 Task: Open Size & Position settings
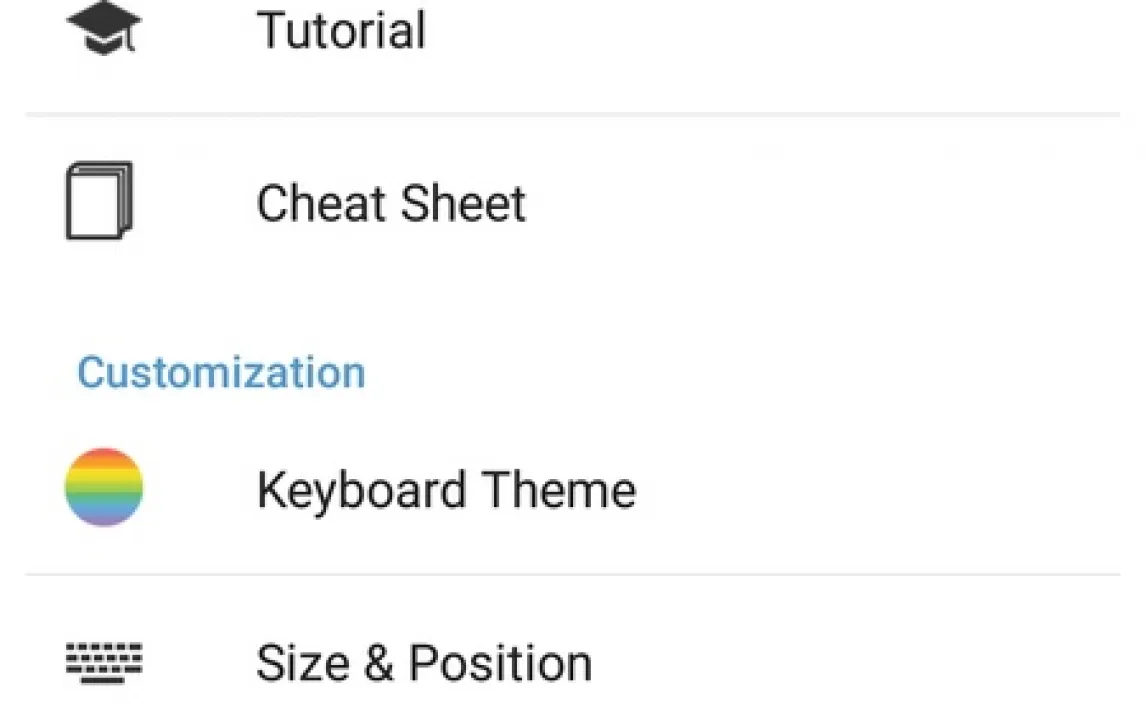[424, 663]
